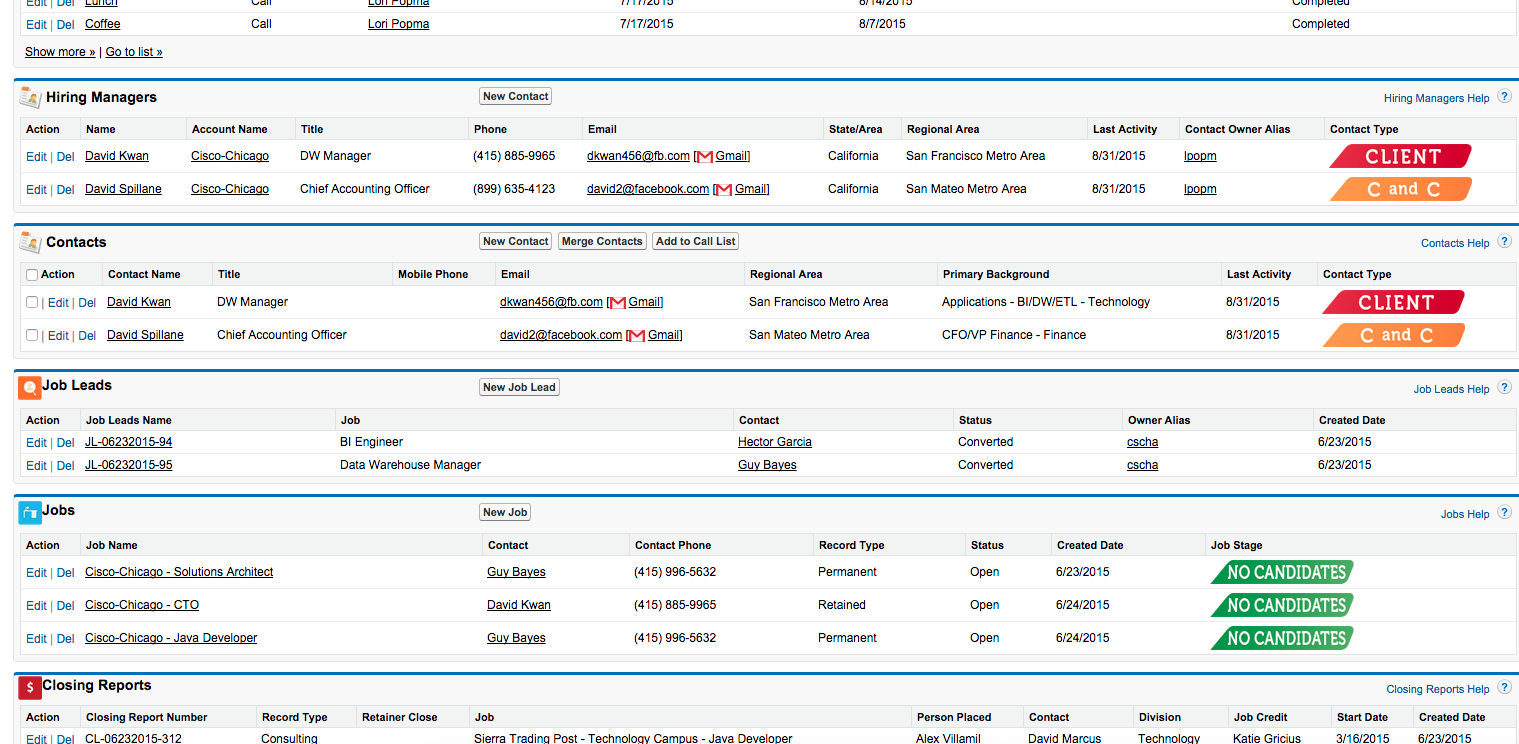Check the David Spillane checkbox in Contacts
This screenshot has width=1519, height=744.
tap(32, 335)
